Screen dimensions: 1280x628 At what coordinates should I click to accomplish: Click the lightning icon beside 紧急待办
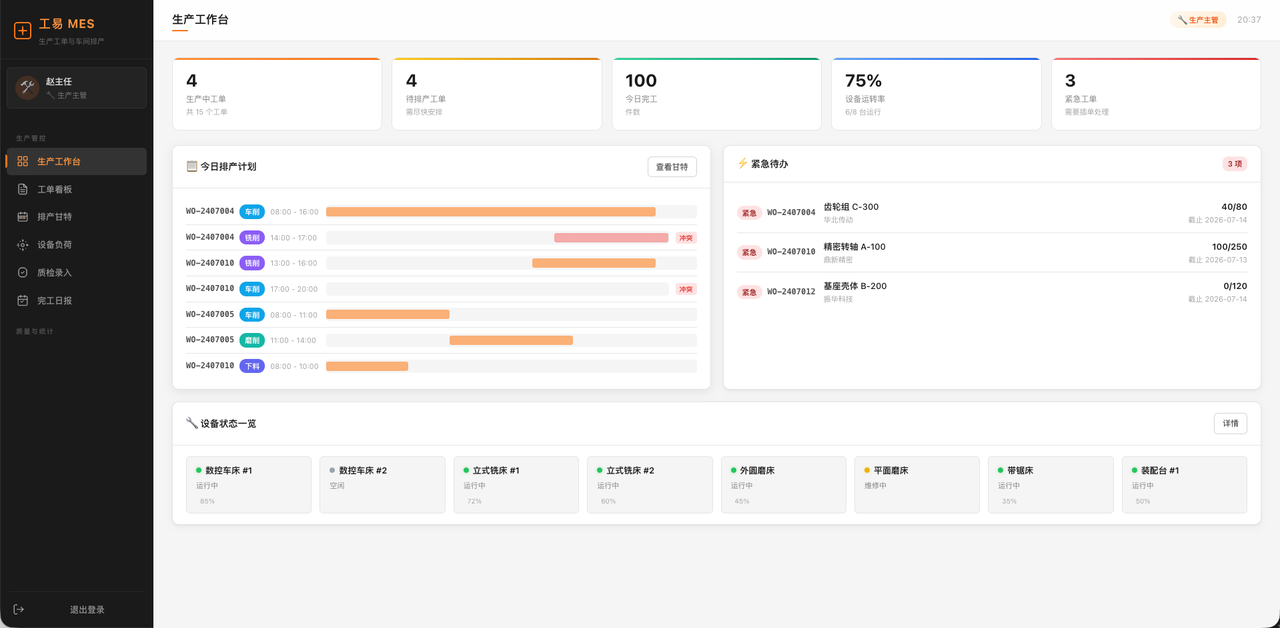[x=742, y=163]
